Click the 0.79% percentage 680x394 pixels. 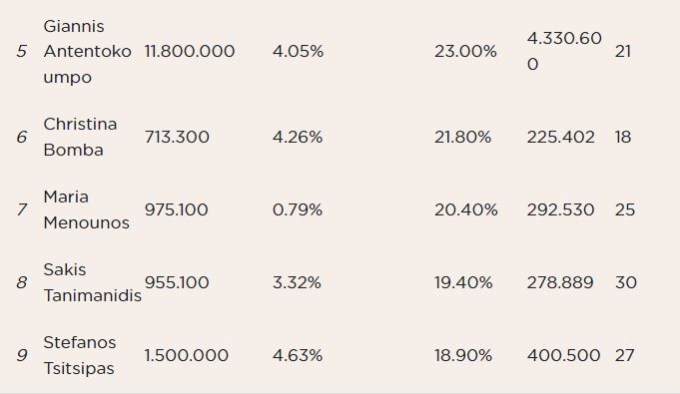pyautogui.click(x=298, y=210)
